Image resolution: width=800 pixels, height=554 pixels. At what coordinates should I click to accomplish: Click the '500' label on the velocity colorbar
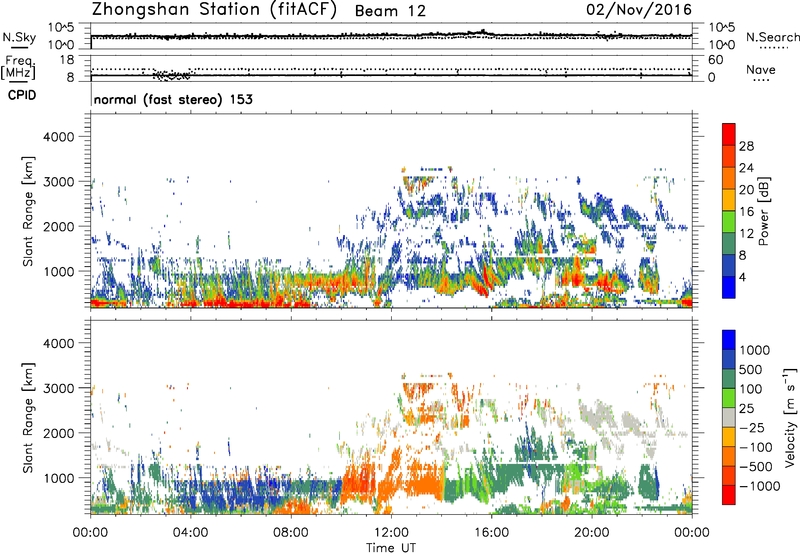[x=751, y=370]
